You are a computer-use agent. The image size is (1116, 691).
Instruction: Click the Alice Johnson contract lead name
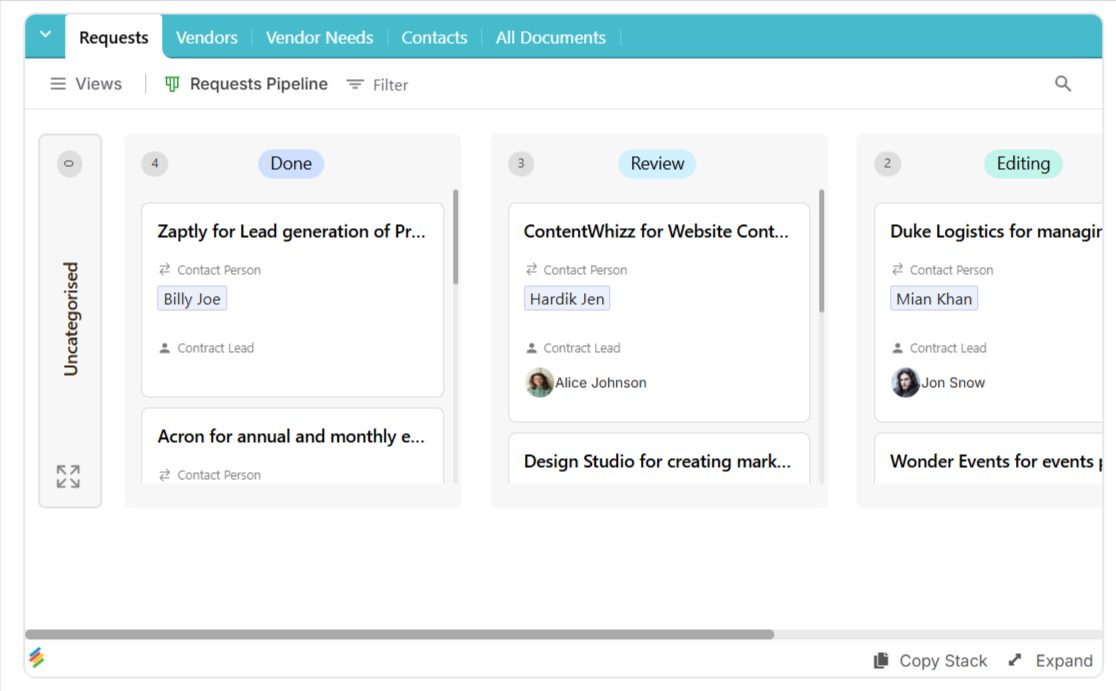click(601, 383)
